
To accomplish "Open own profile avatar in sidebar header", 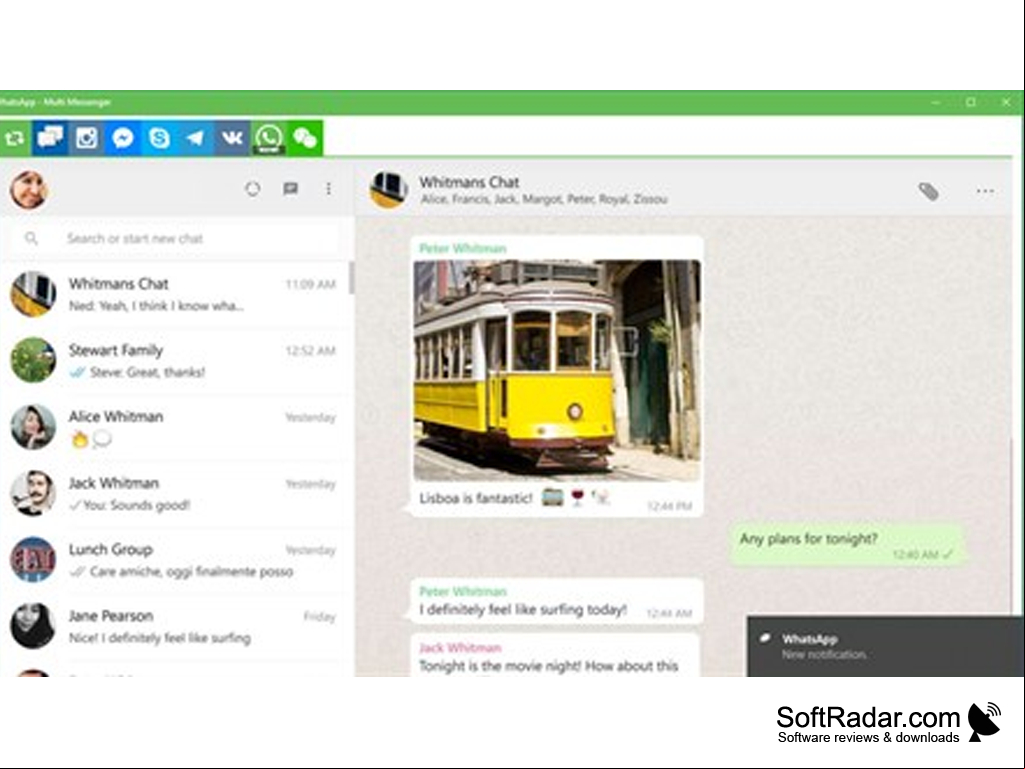I will coord(29,190).
